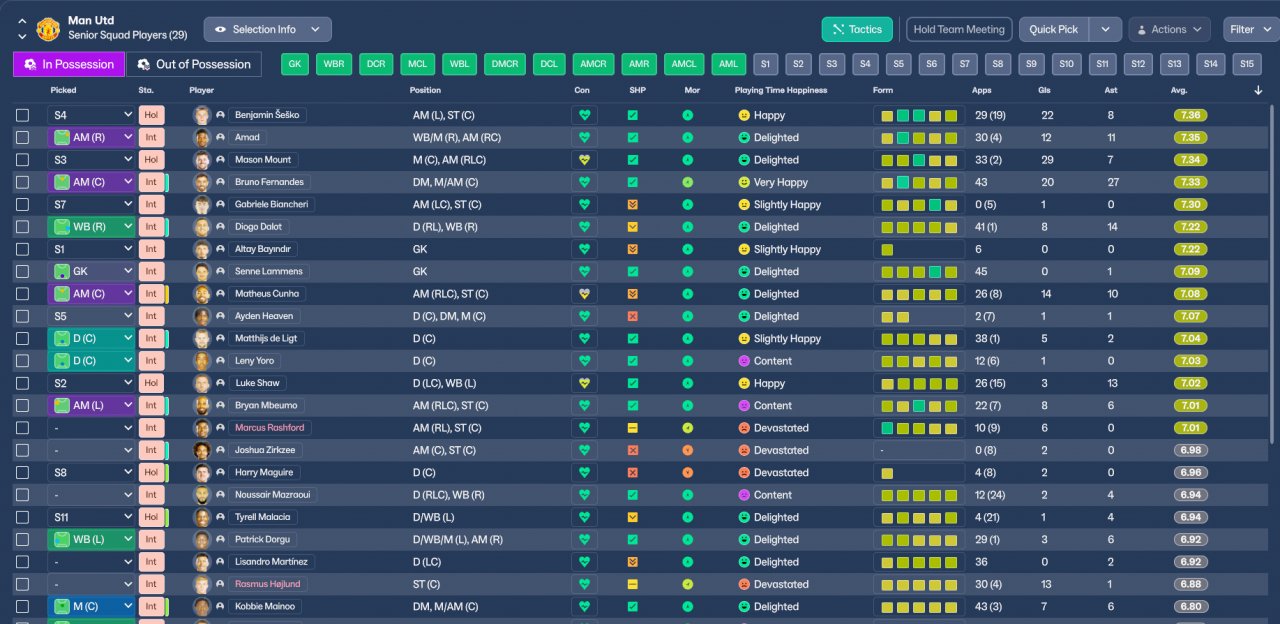Click Amad's match sharpness tick icon
The width and height of the screenshot is (1280, 624).
(633, 137)
